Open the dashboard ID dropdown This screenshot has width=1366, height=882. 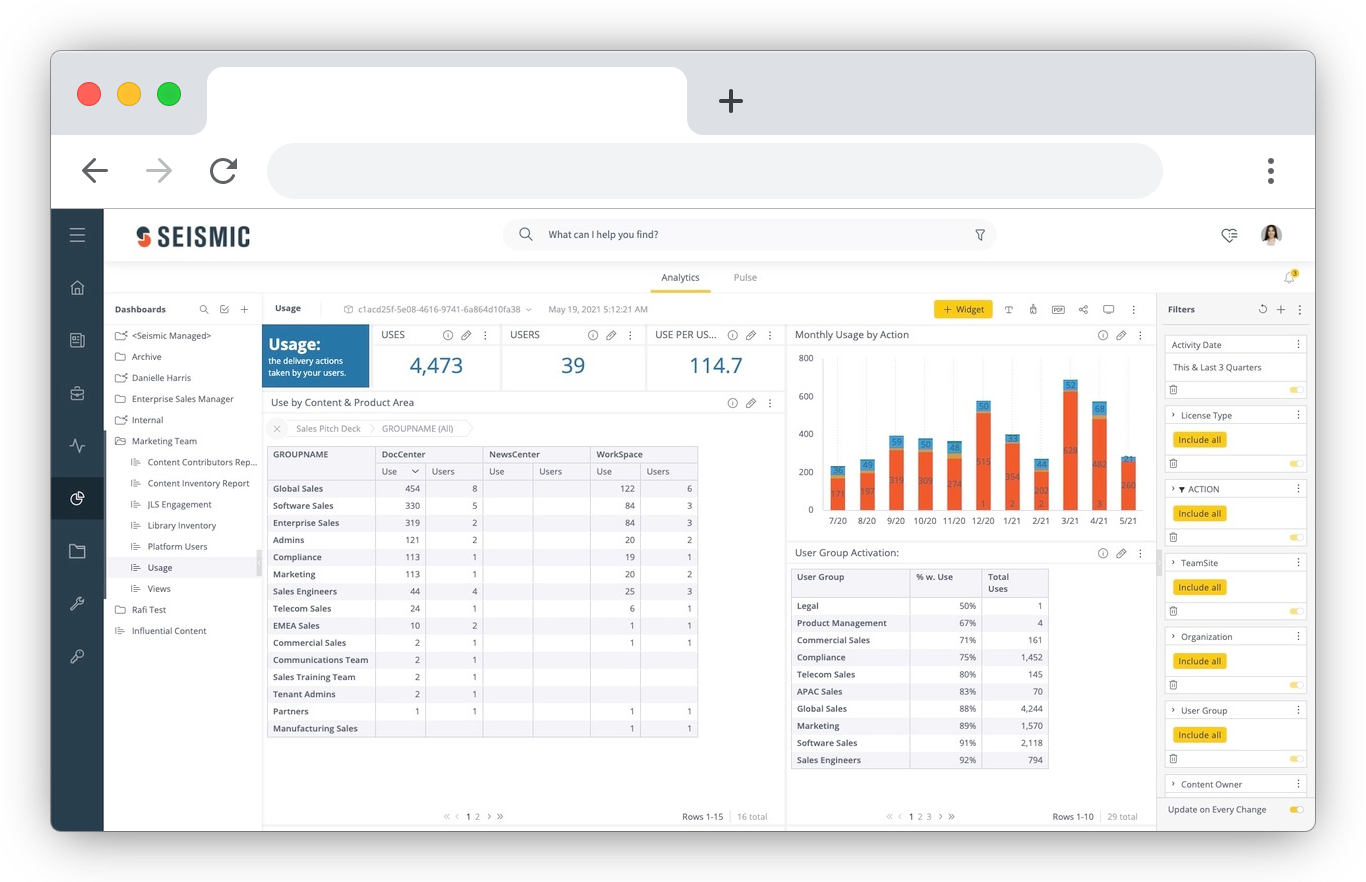pos(438,310)
